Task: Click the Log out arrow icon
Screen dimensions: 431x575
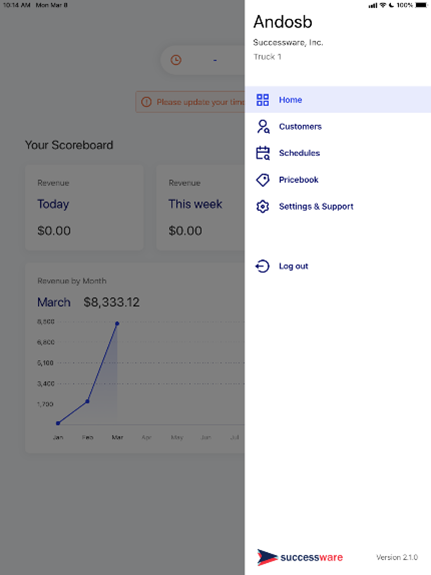Action: [x=262, y=266]
